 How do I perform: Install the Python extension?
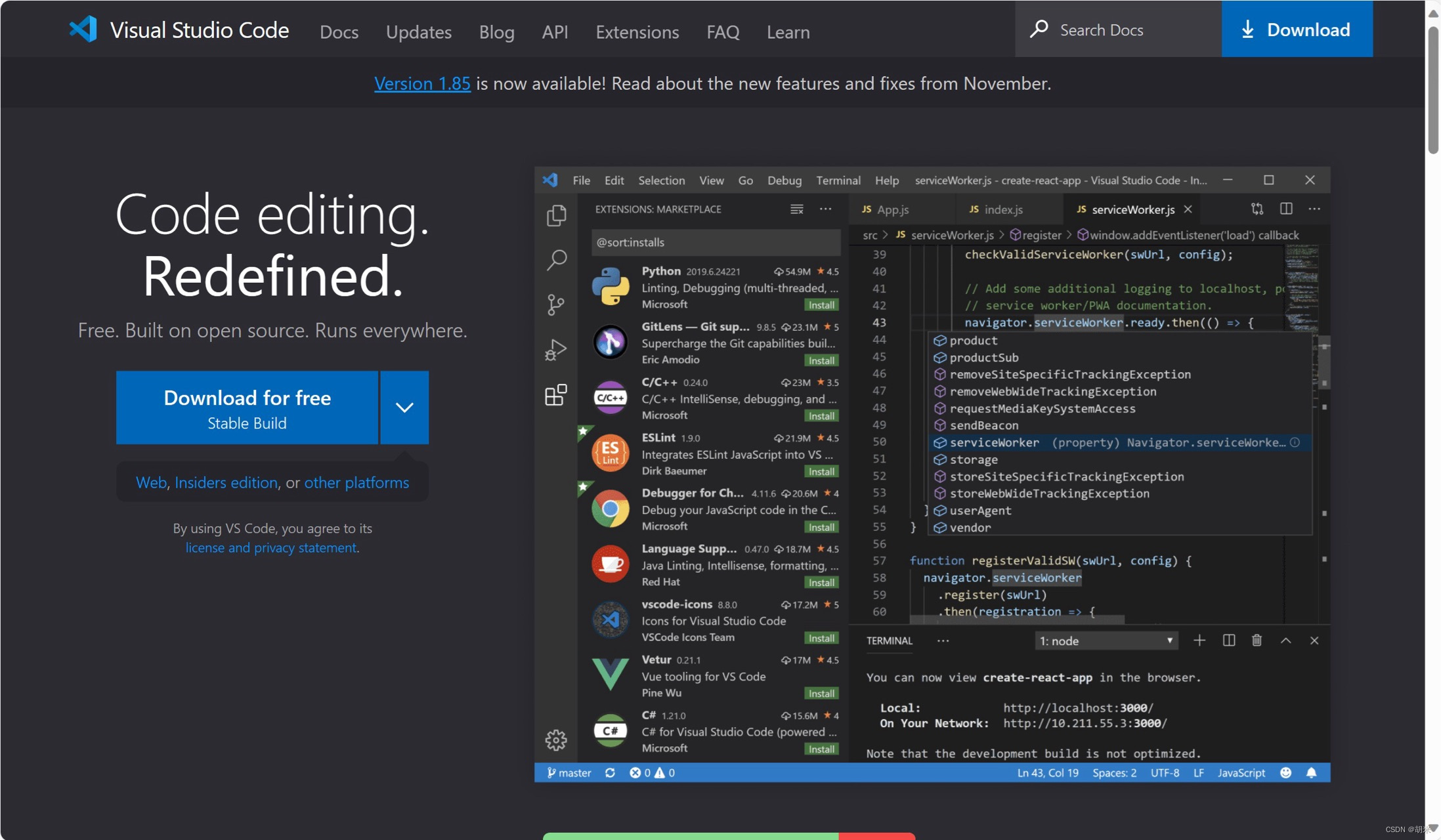[821, 305]
